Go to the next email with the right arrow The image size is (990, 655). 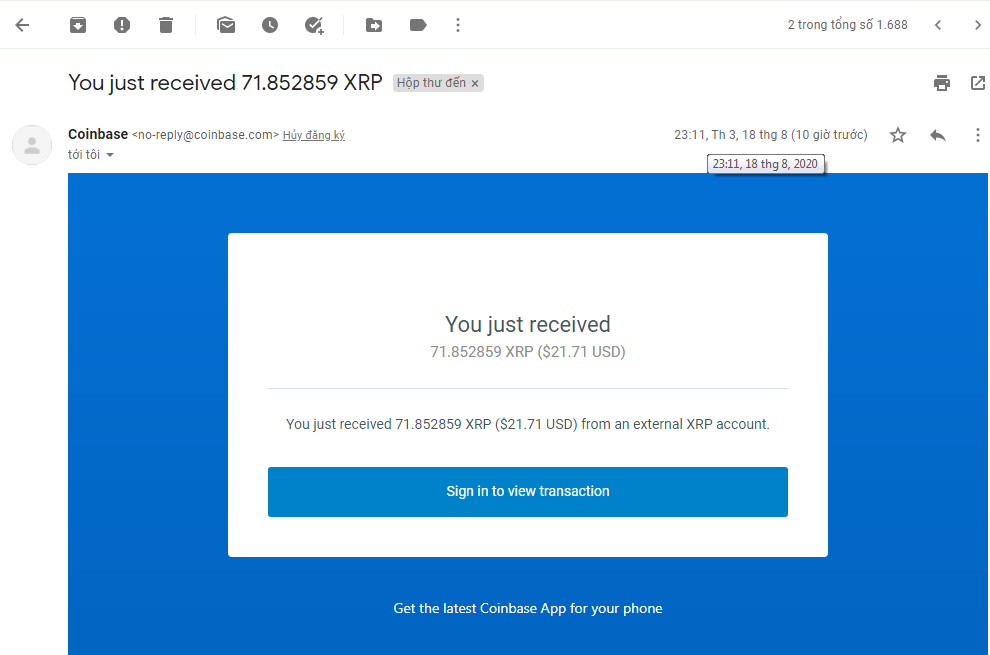pos(977,25)
